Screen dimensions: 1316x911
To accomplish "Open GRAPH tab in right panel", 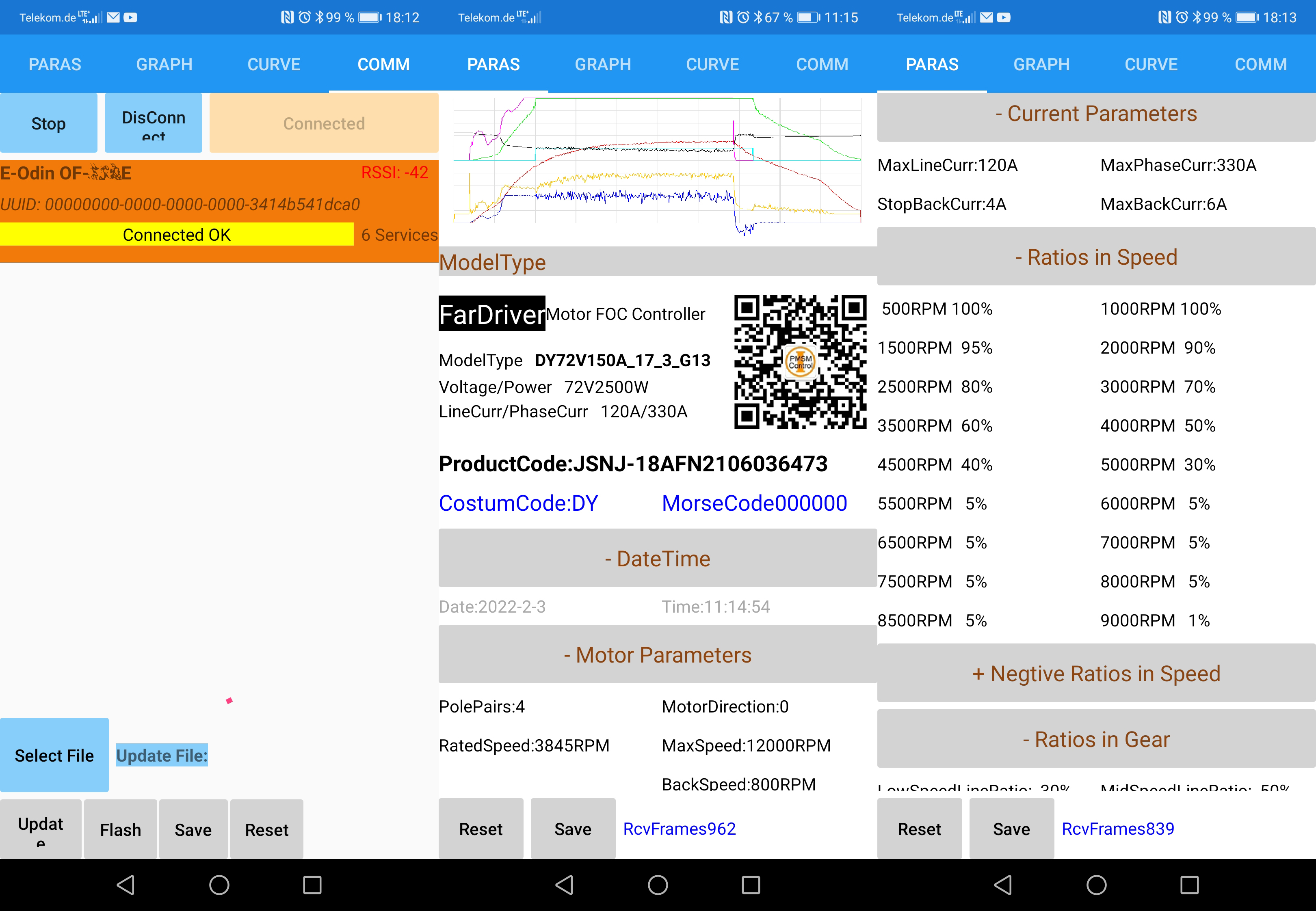I will click(1041, 65).
